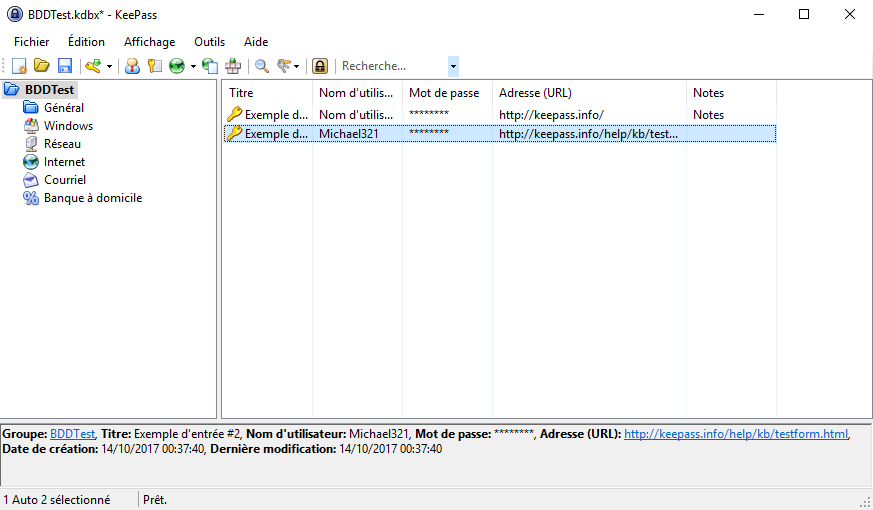Screen dimensions: 873x510
Task: Sort by the Titre column header
Action: [x=267, y=93]
